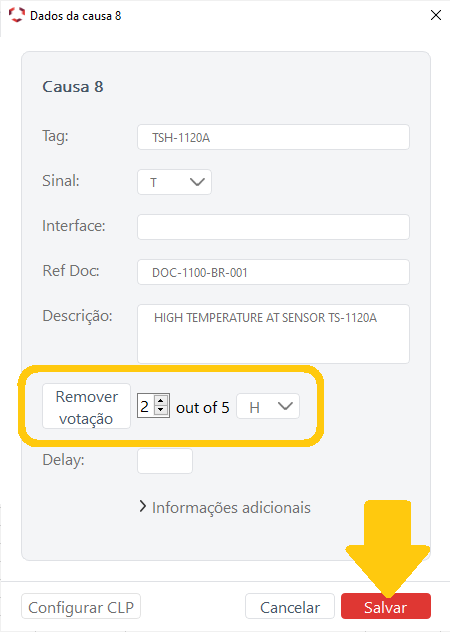Click the Causa 8 heading
The image size is (450, 632).
point(73,87)
